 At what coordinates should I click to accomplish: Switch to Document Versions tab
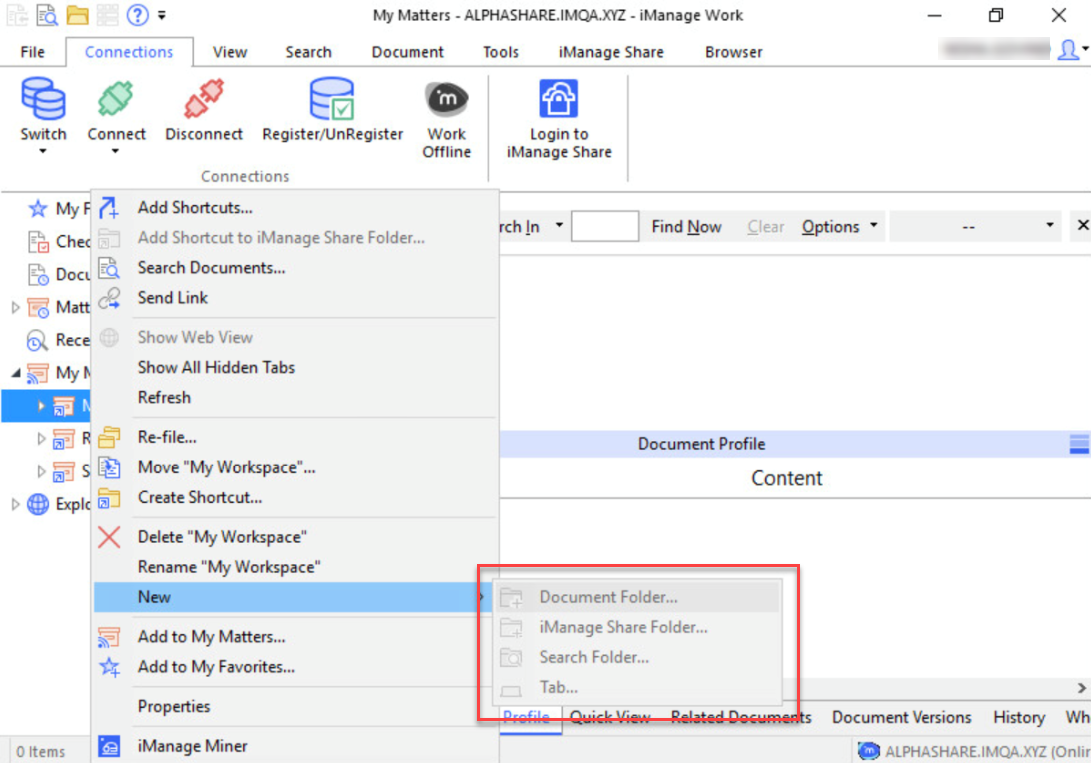(901, 717)
